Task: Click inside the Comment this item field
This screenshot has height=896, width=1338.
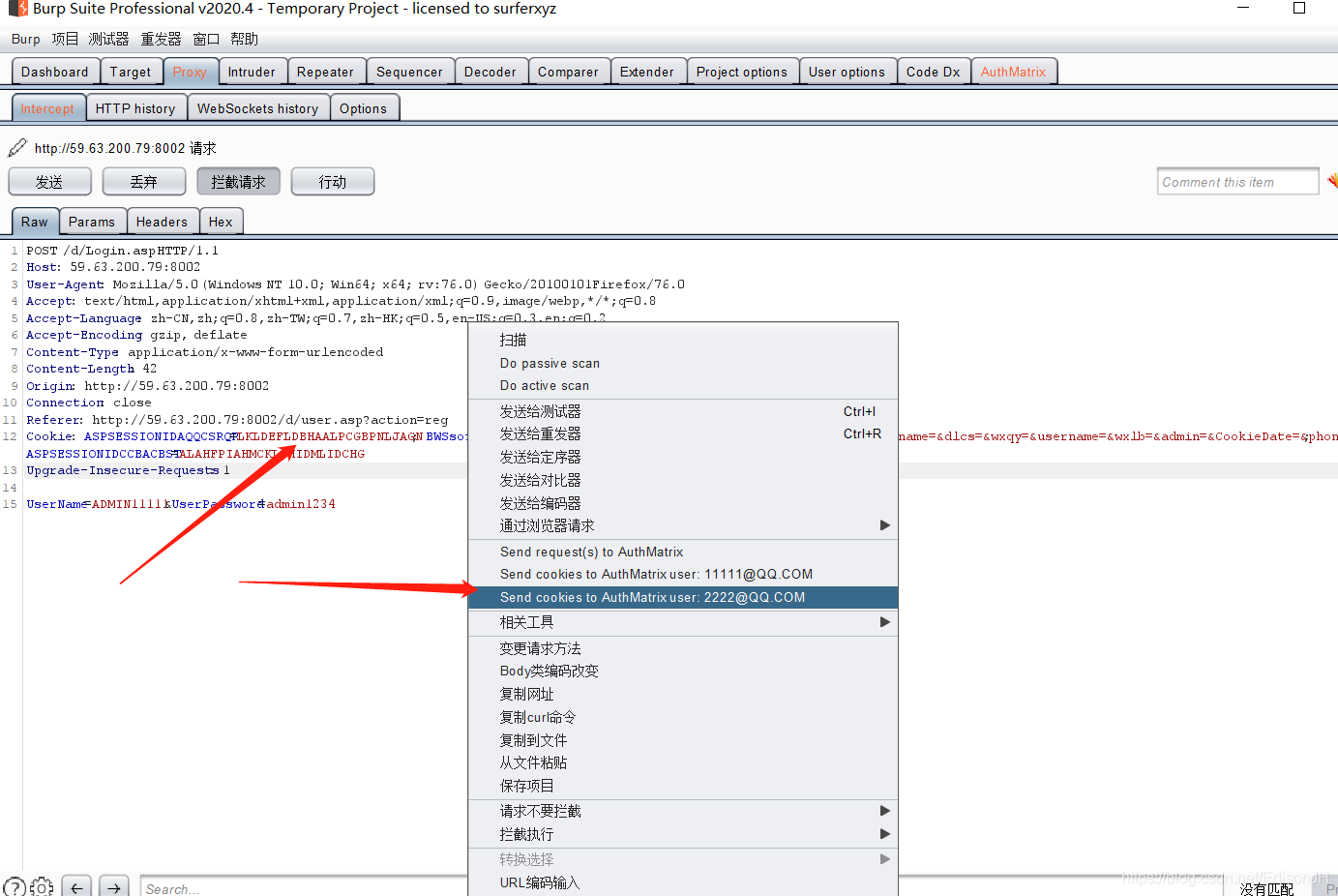Action: click(x=1237, y=180)
